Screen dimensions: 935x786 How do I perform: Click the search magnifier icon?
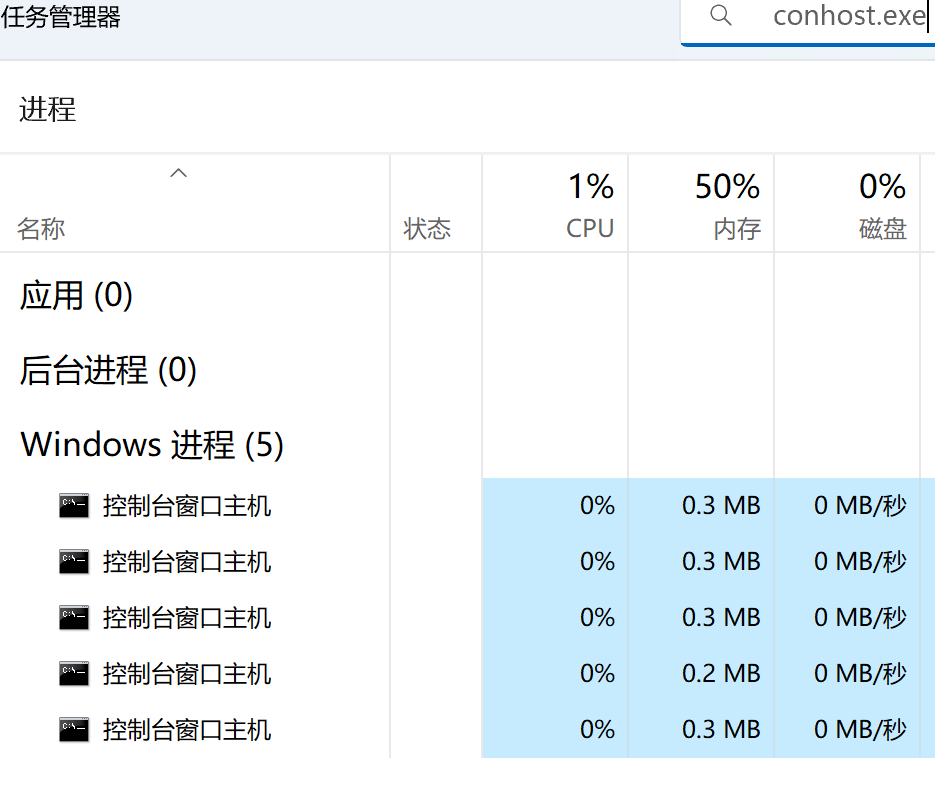click(x=720, y=16)
